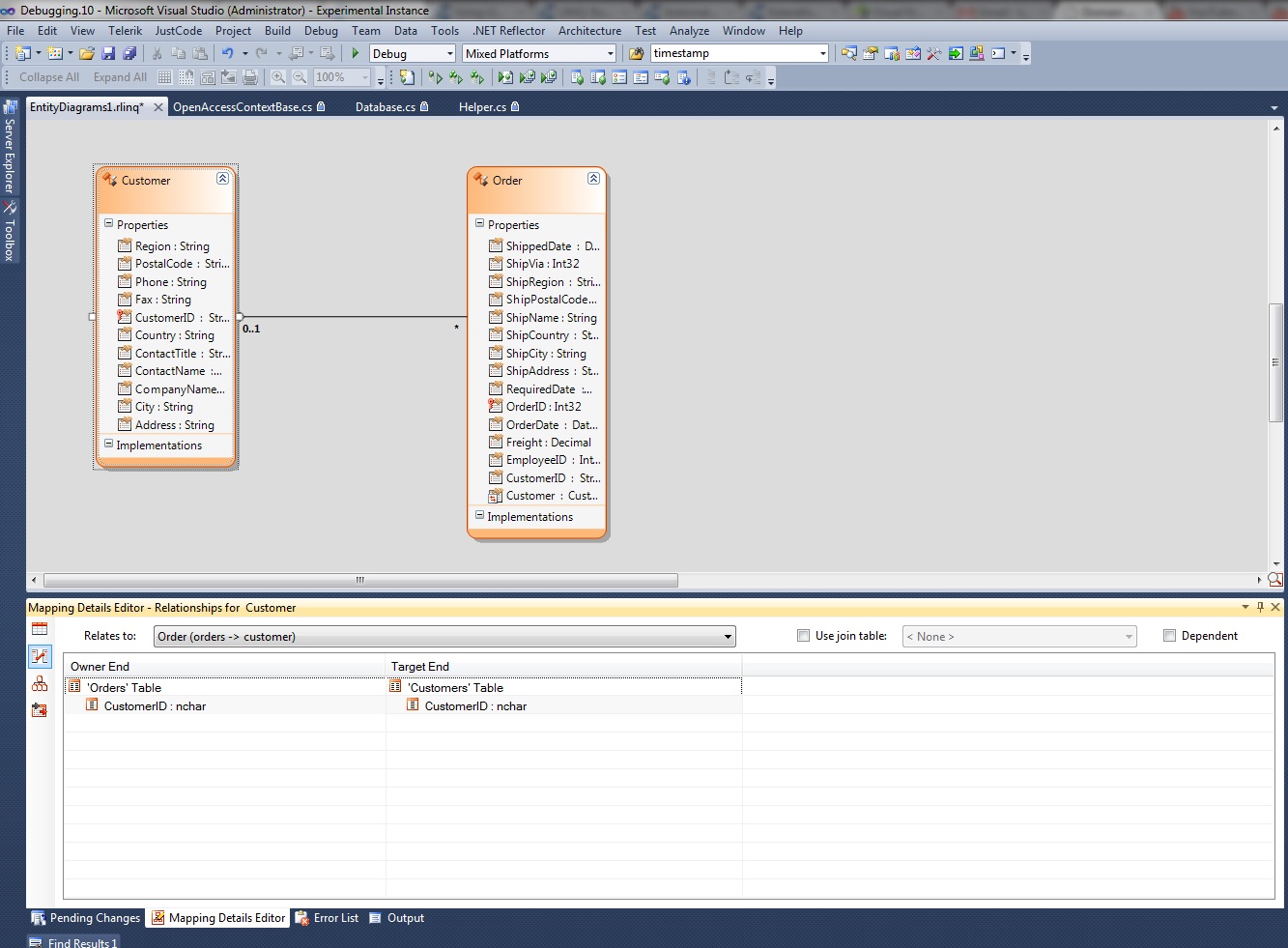Open inheritance mapping view icon
This screenshot has width=1288, height=948.
(x=40, y=683)
